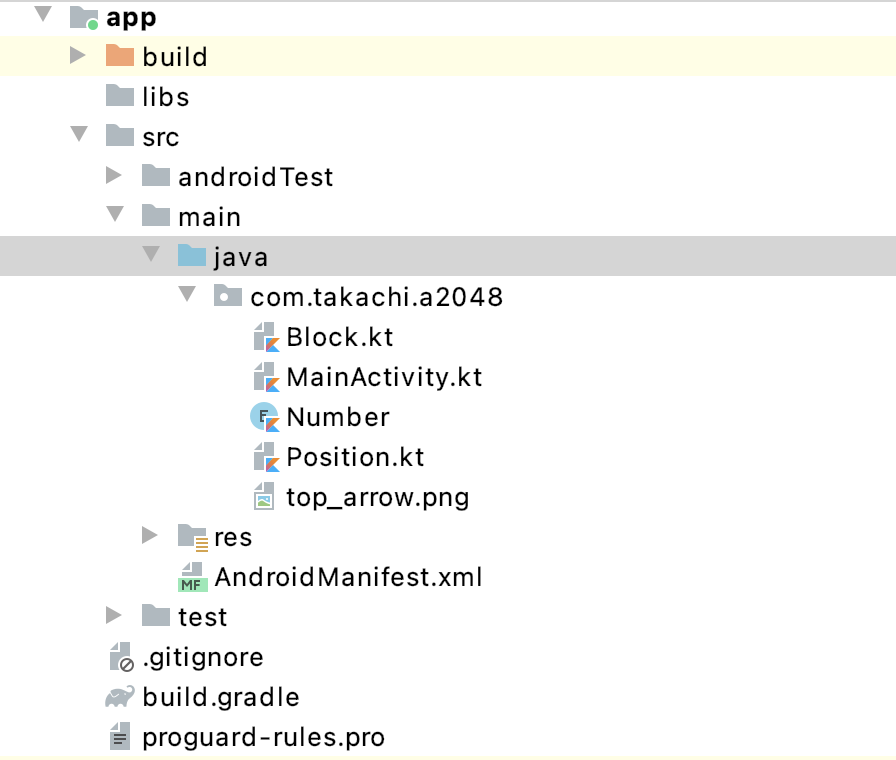Click the Kotlin icon next to MainActivity.kt
Viewport: 896px width, 760px height.
click(x=265, y=378)
